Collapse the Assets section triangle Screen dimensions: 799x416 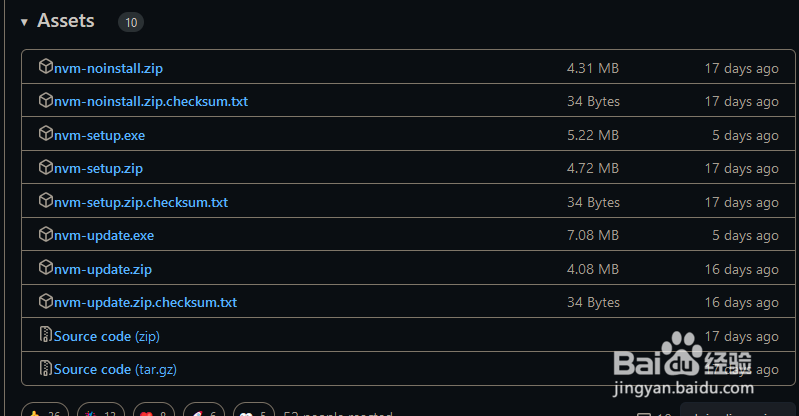pyautogui.click(x=24, y=22)
